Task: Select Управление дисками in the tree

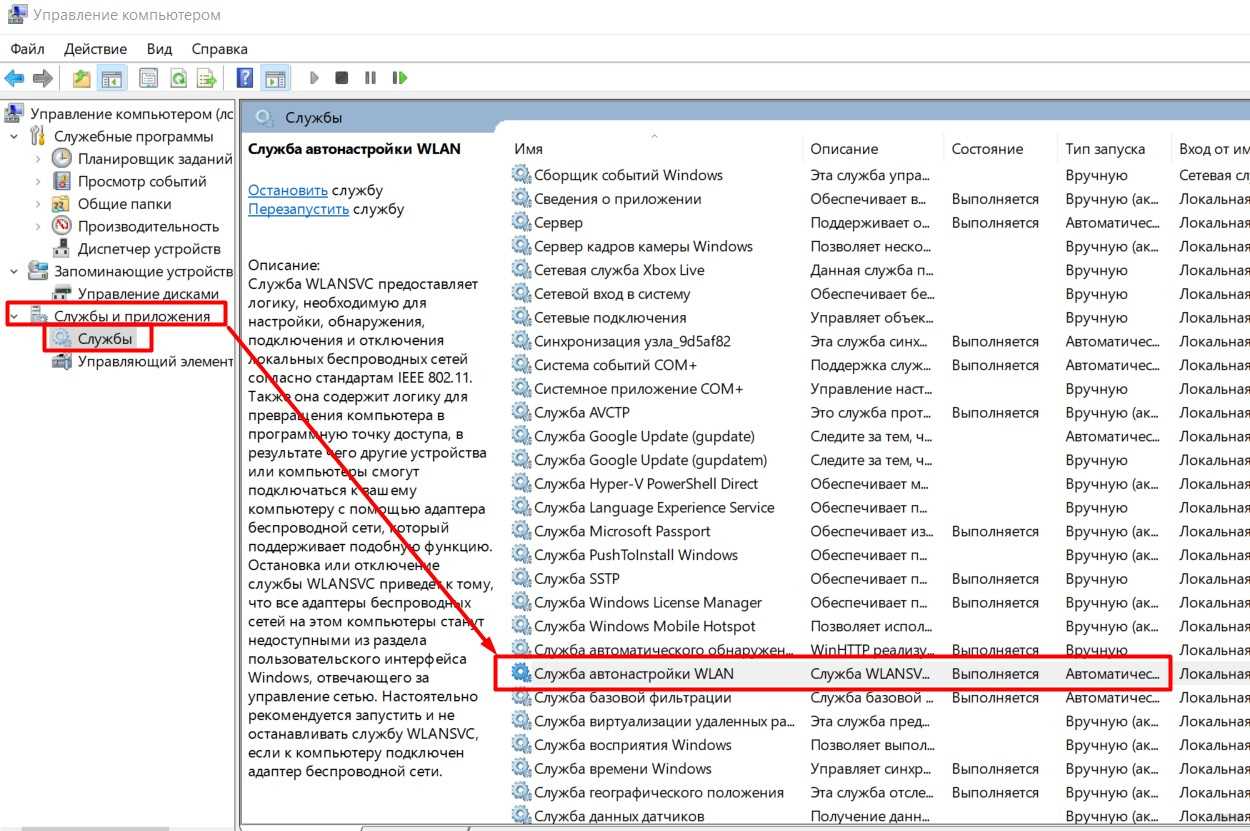Action: (148, 294)
